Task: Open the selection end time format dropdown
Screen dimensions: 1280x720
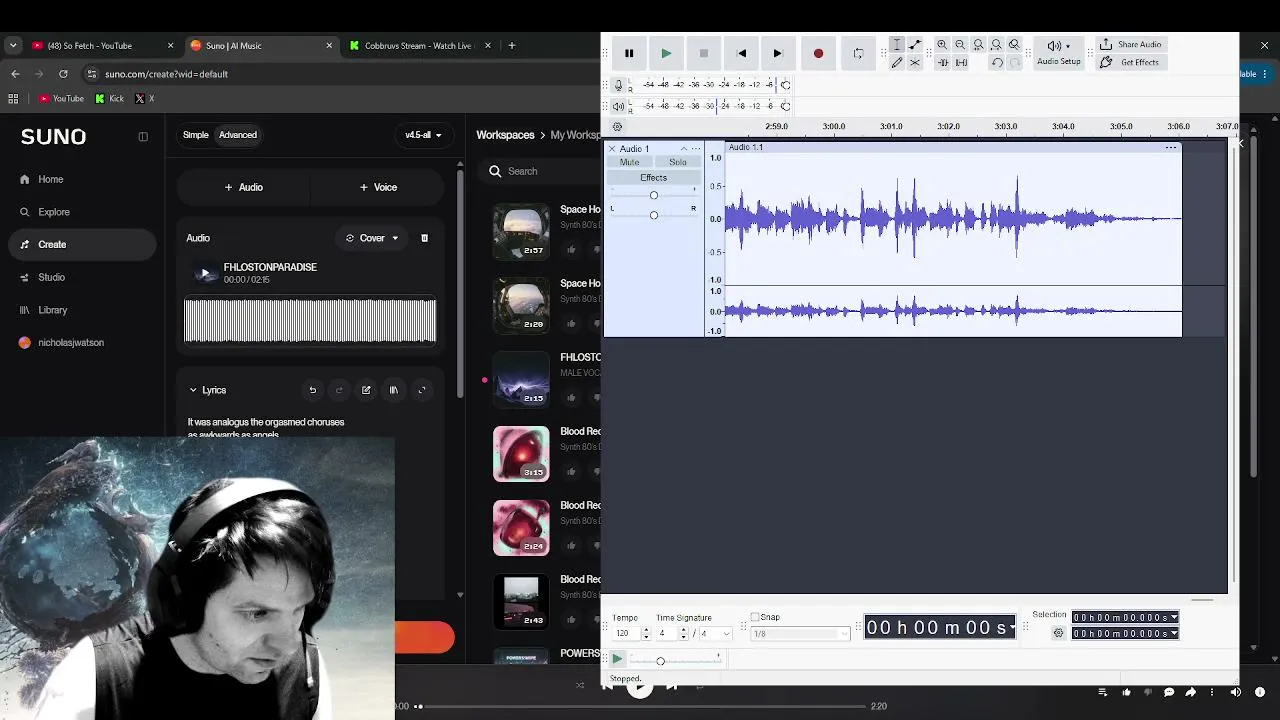Action: point(1174,633)
